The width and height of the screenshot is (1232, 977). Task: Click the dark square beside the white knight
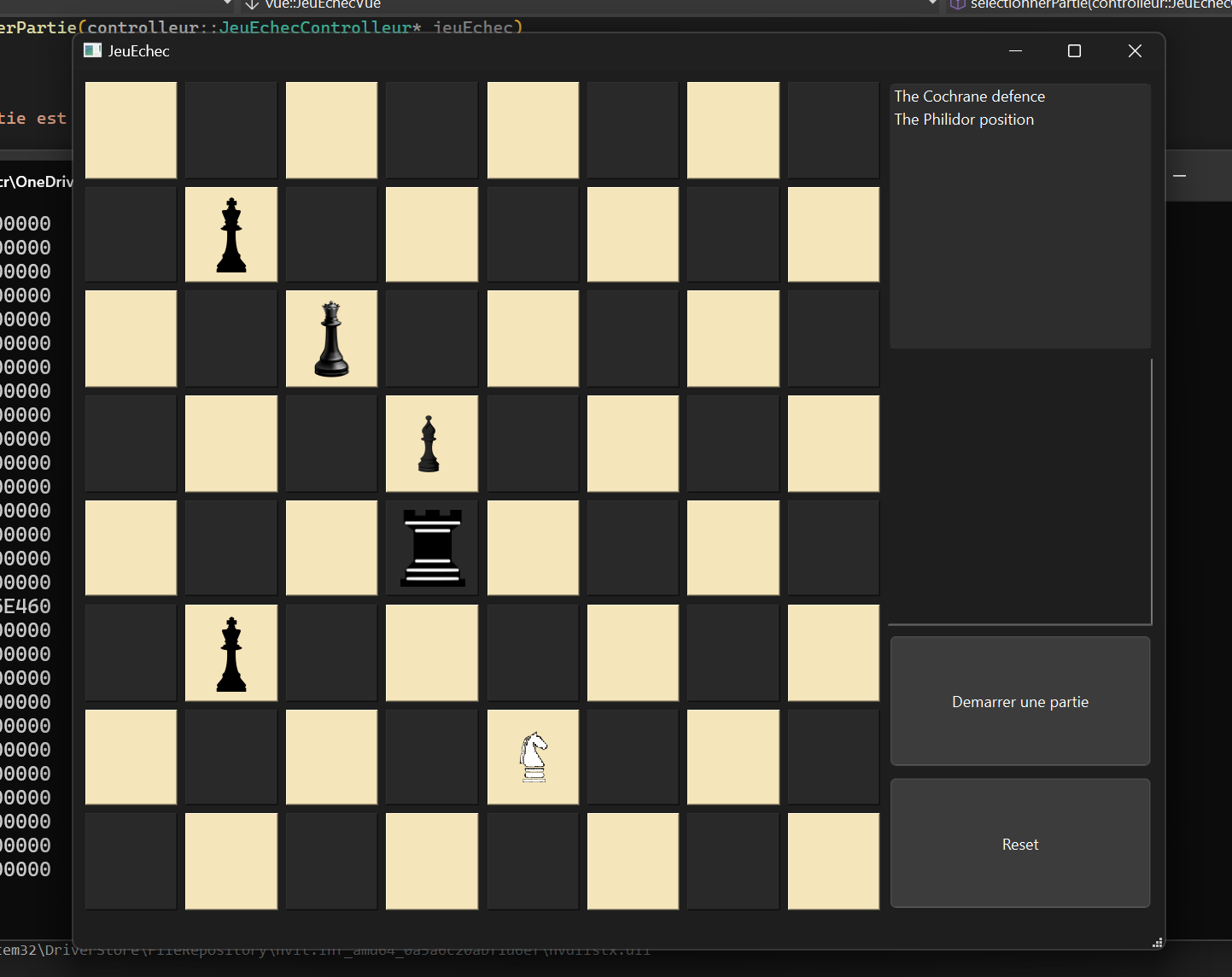(633, 757)
